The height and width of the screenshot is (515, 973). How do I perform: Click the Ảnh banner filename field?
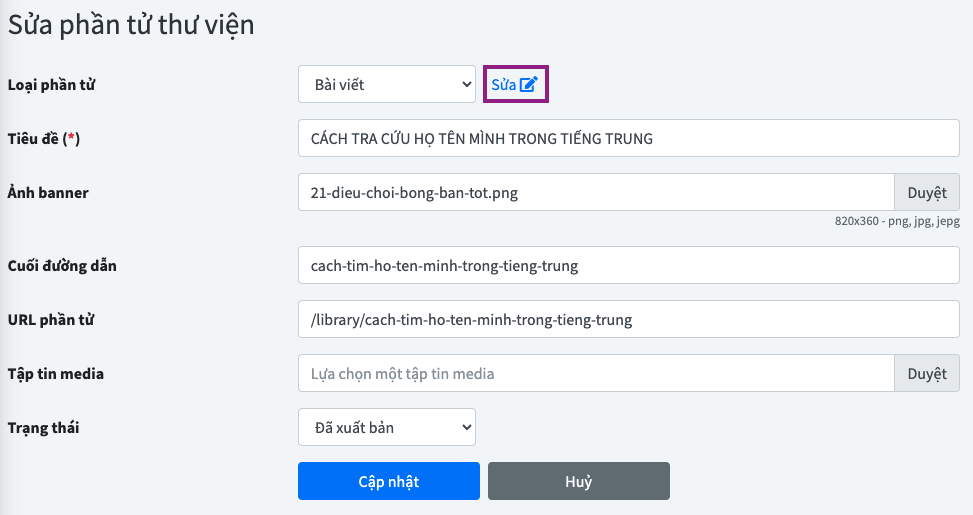(x=595, y=193)
